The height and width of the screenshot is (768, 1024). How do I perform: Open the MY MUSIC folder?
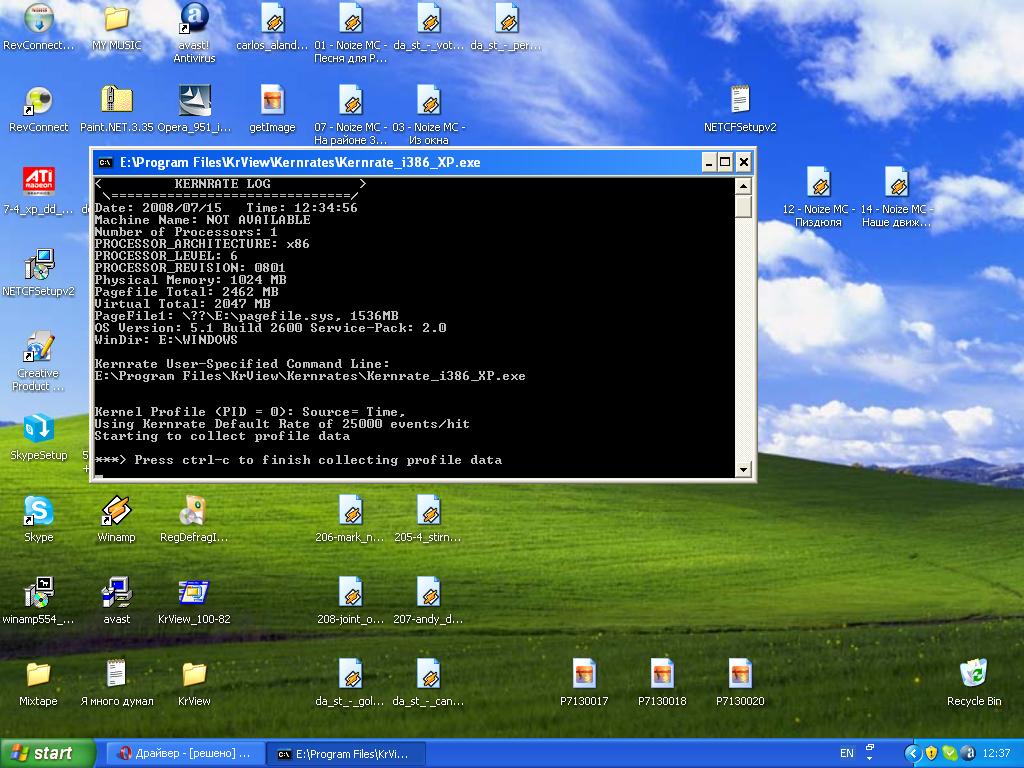tap(117, 20)
